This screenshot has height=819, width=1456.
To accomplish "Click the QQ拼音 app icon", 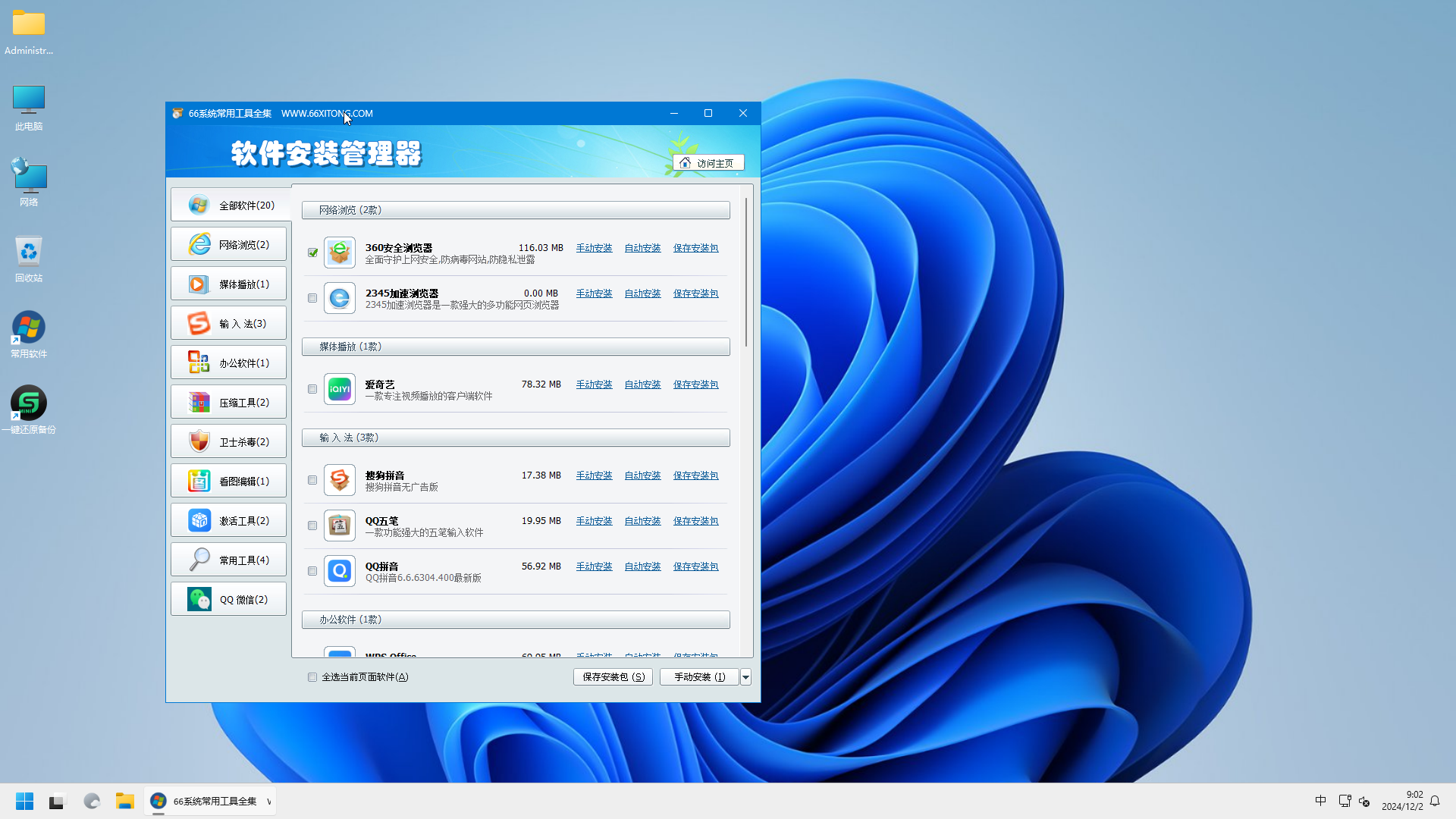I will 340,571.
